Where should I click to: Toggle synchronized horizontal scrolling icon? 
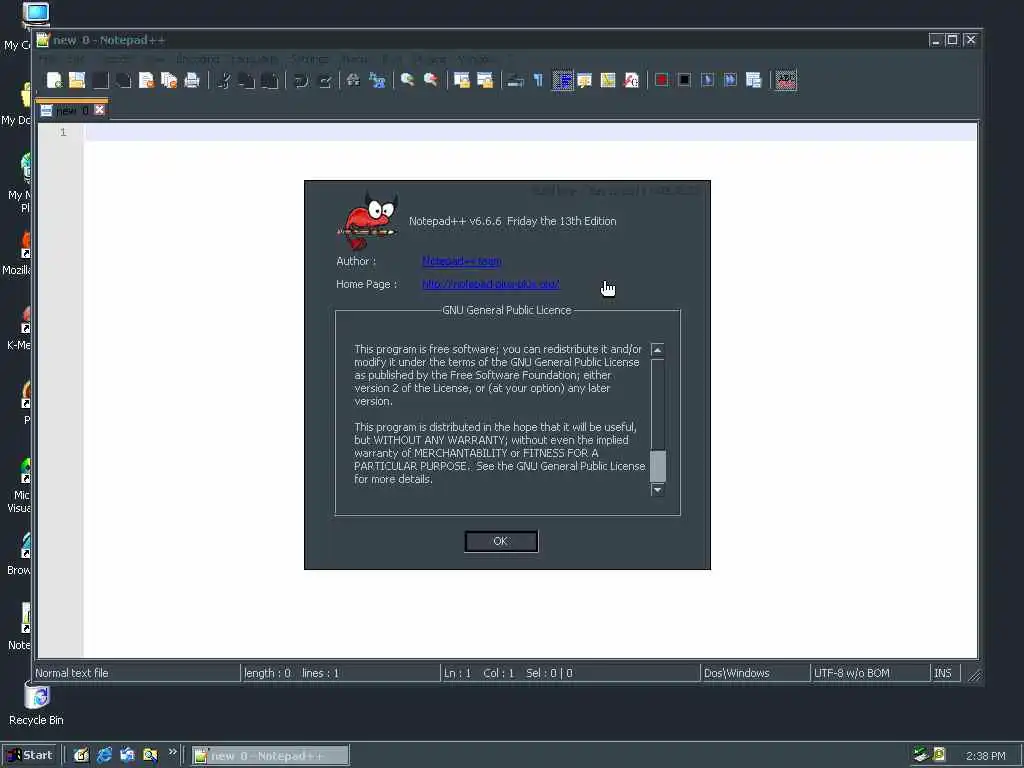tap(485, 80)
